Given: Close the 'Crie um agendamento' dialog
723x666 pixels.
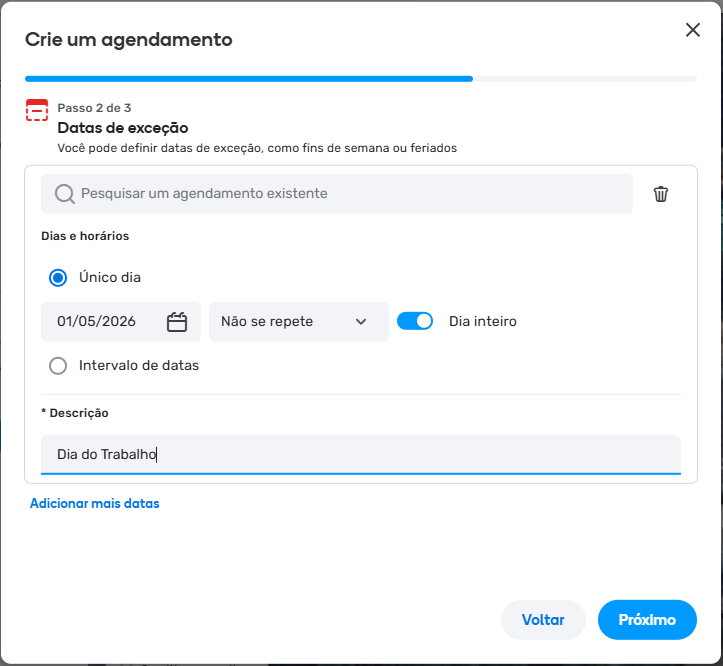Looking at the screenshot, I should (692, 30).
